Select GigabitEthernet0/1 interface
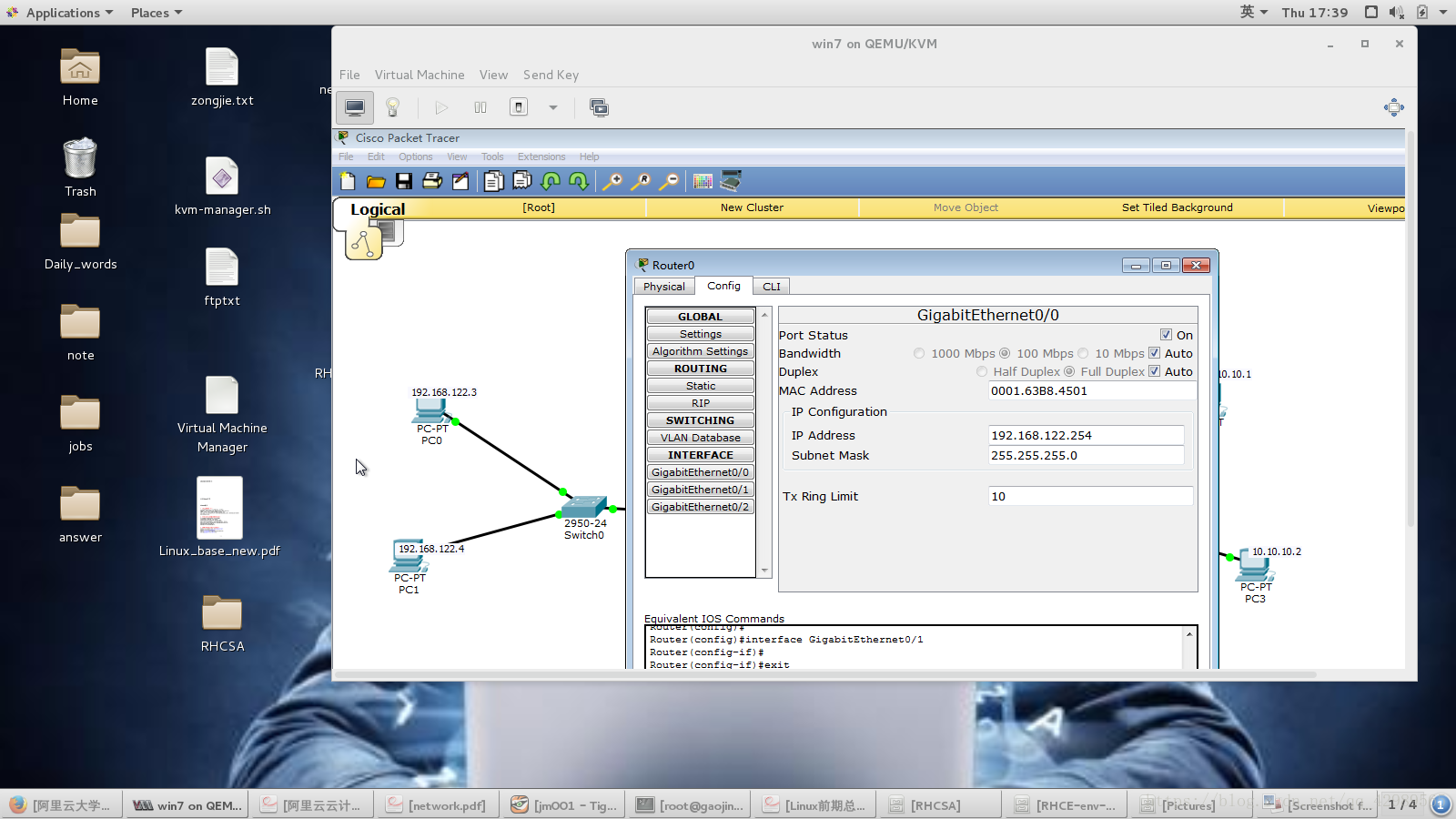The width and height of the screenshot is (1456, 819). (x=701, y=490)
